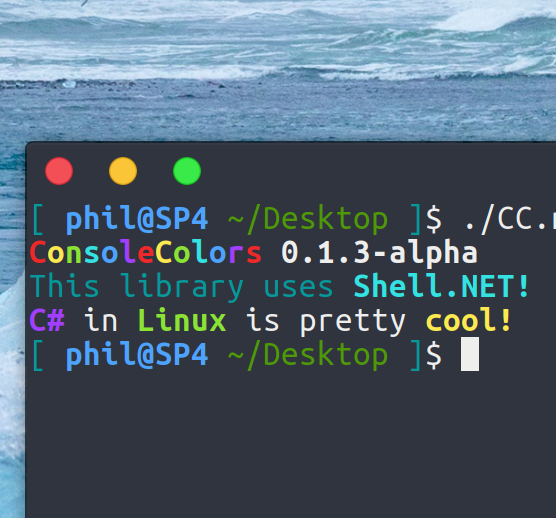Click the rainbow ConsoleColors heading text
The height and width of the screenshot is (518, 556).
pyautogui.click(x=146, y=252)
